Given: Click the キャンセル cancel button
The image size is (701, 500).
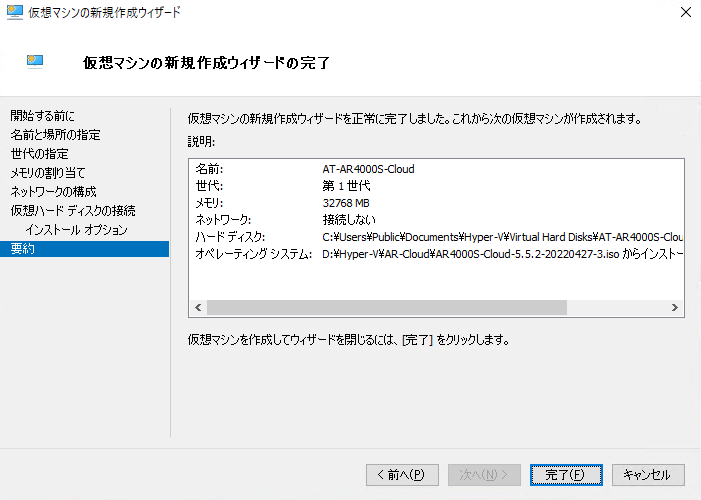Looking at the screenshot, I should pos(648,475).
